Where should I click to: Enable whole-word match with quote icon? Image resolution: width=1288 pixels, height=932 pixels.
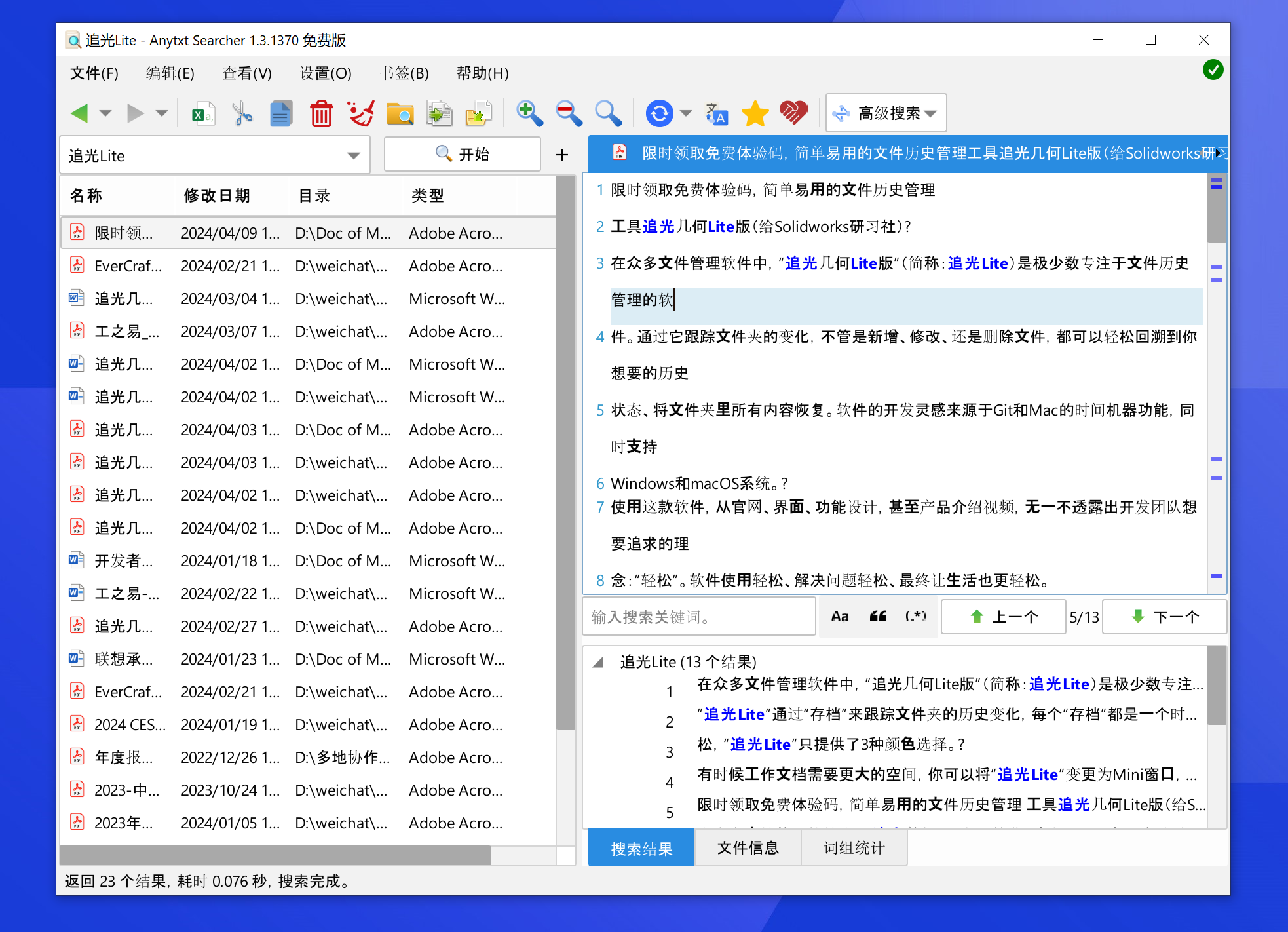point(878,616)
